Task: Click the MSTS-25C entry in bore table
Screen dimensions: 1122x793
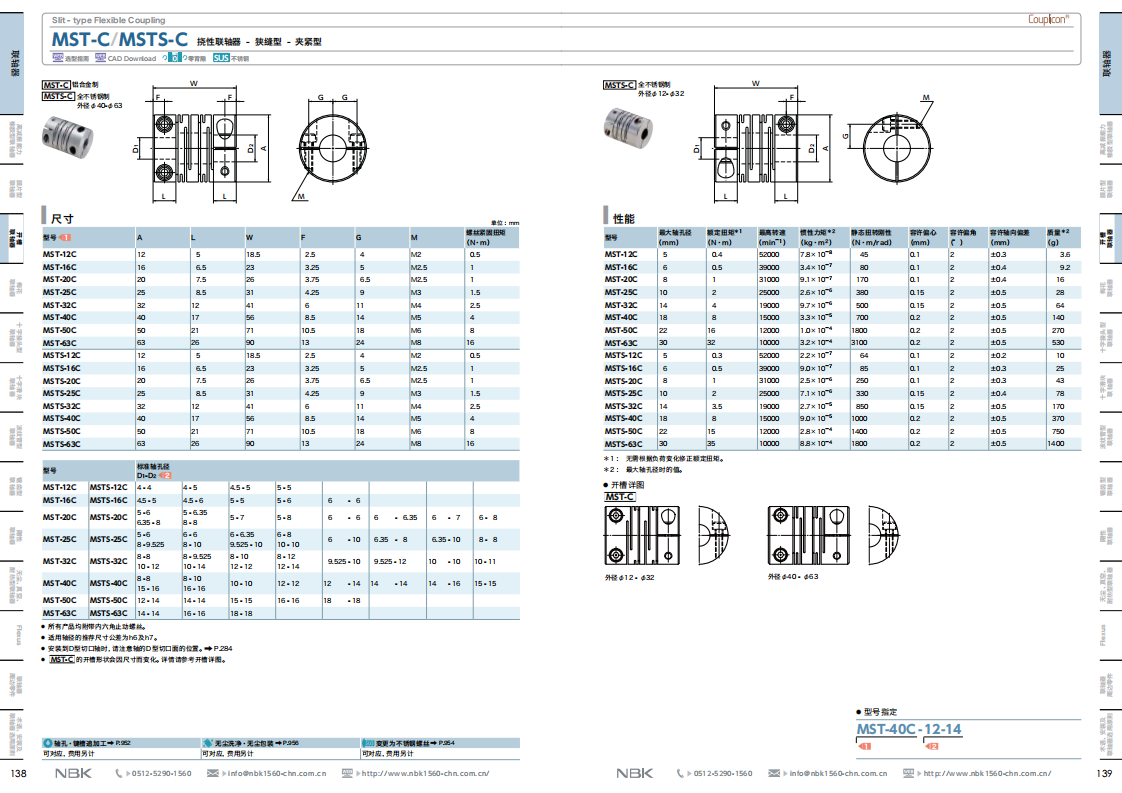Action: click(x=109, y=539)
